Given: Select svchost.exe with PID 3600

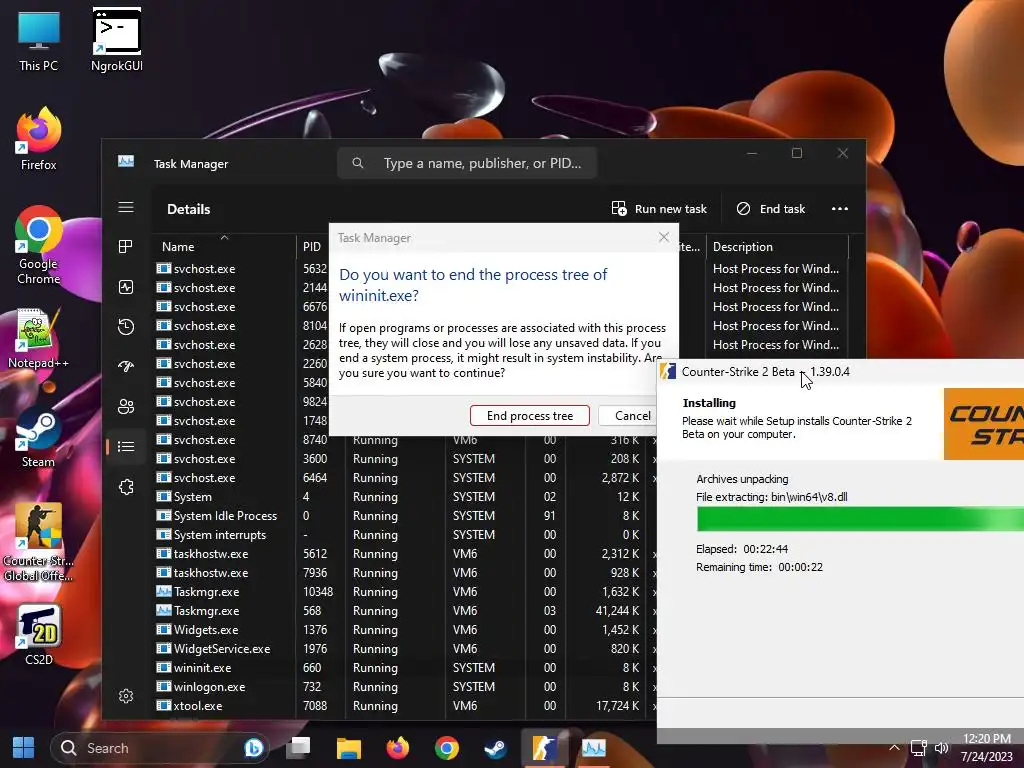Looking at the screenshot, I should (405, 459).
